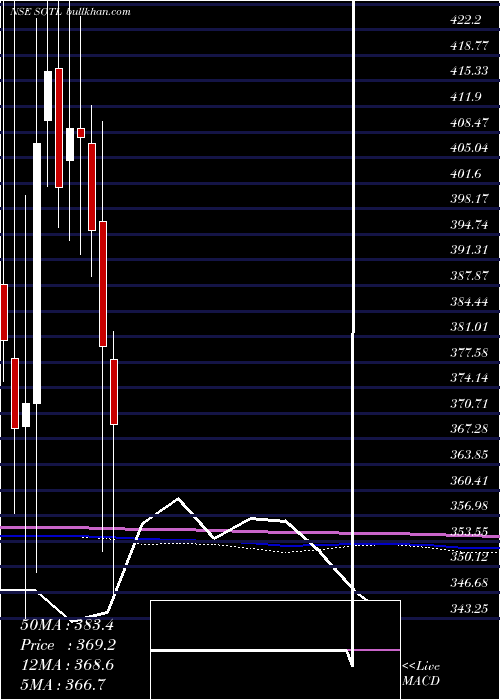Click the 377.58 price axis label
The width and height of the screenshot is (500, 700).
471,352
